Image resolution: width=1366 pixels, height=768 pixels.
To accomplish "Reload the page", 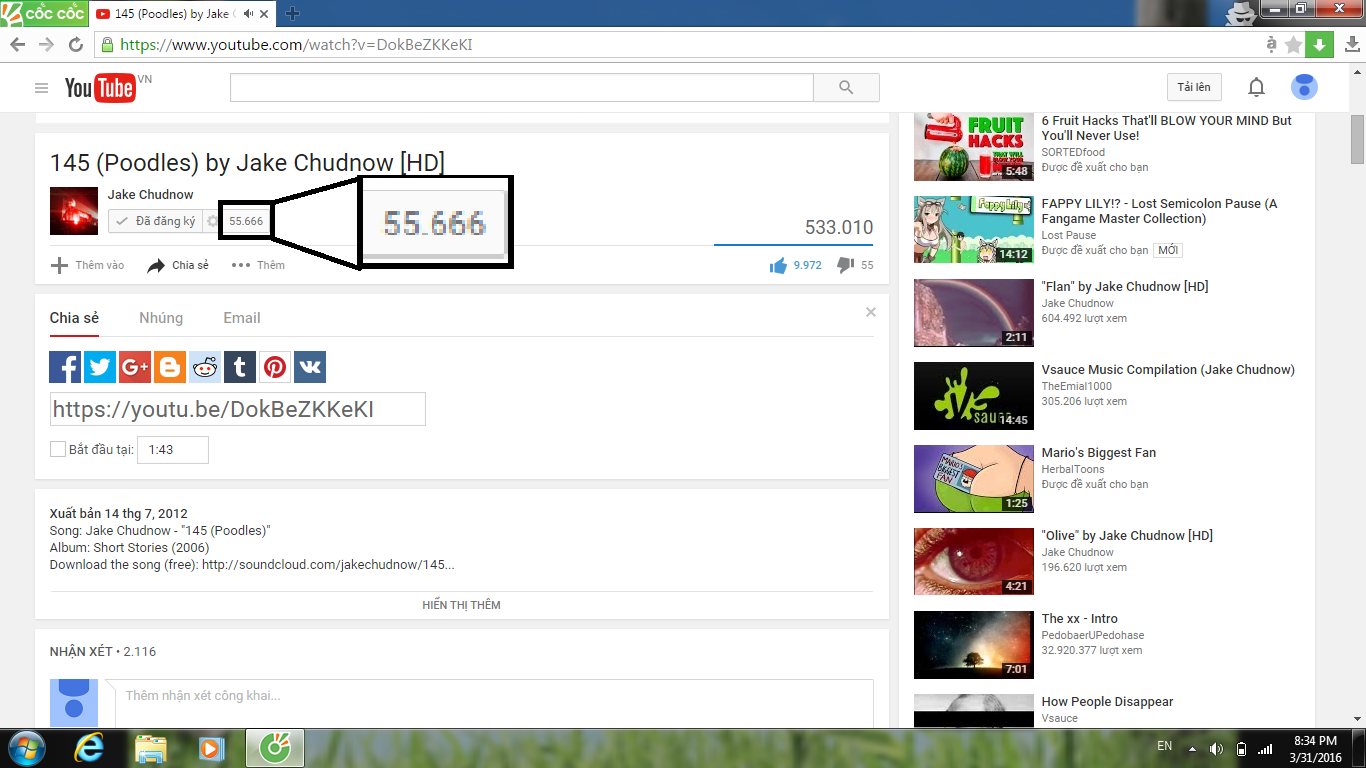I will click(75, 45).
